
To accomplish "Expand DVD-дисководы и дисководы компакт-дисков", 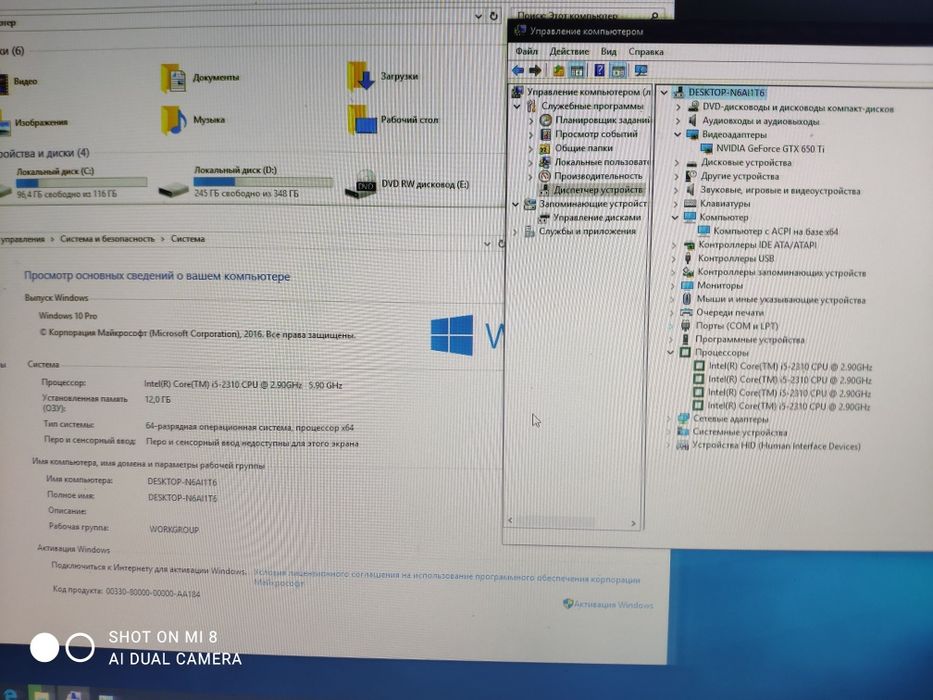I will click(x=677, y=107).
